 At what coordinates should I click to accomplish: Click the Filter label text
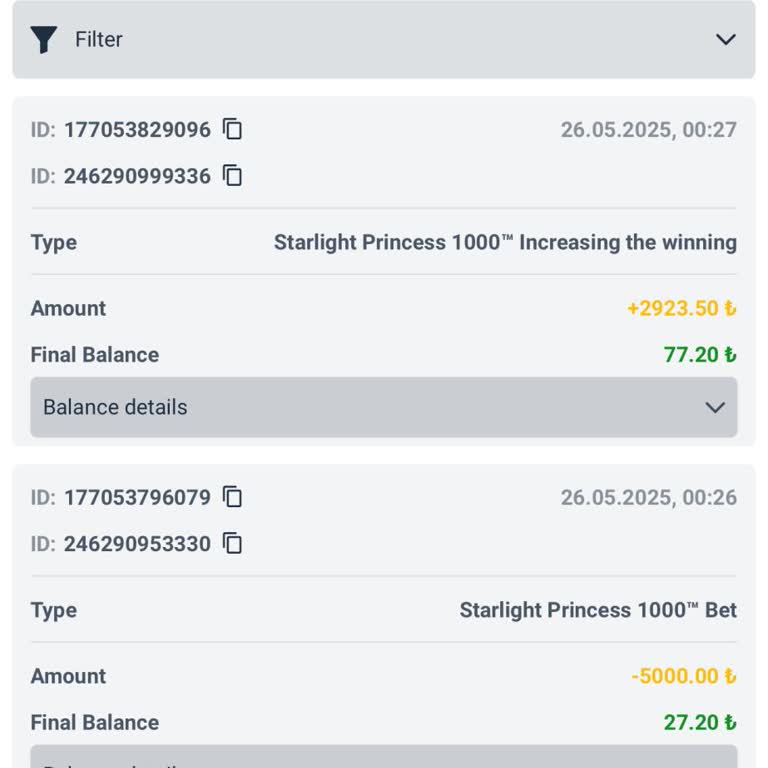(99, 40)
